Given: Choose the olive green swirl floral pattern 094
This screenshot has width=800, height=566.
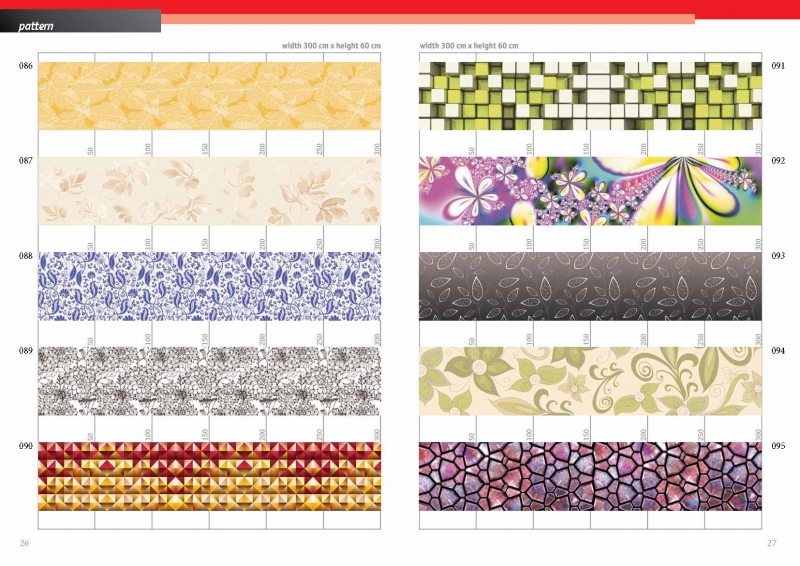Looking at the screenshot, I should pyautogui.click(x=590, y=380).
